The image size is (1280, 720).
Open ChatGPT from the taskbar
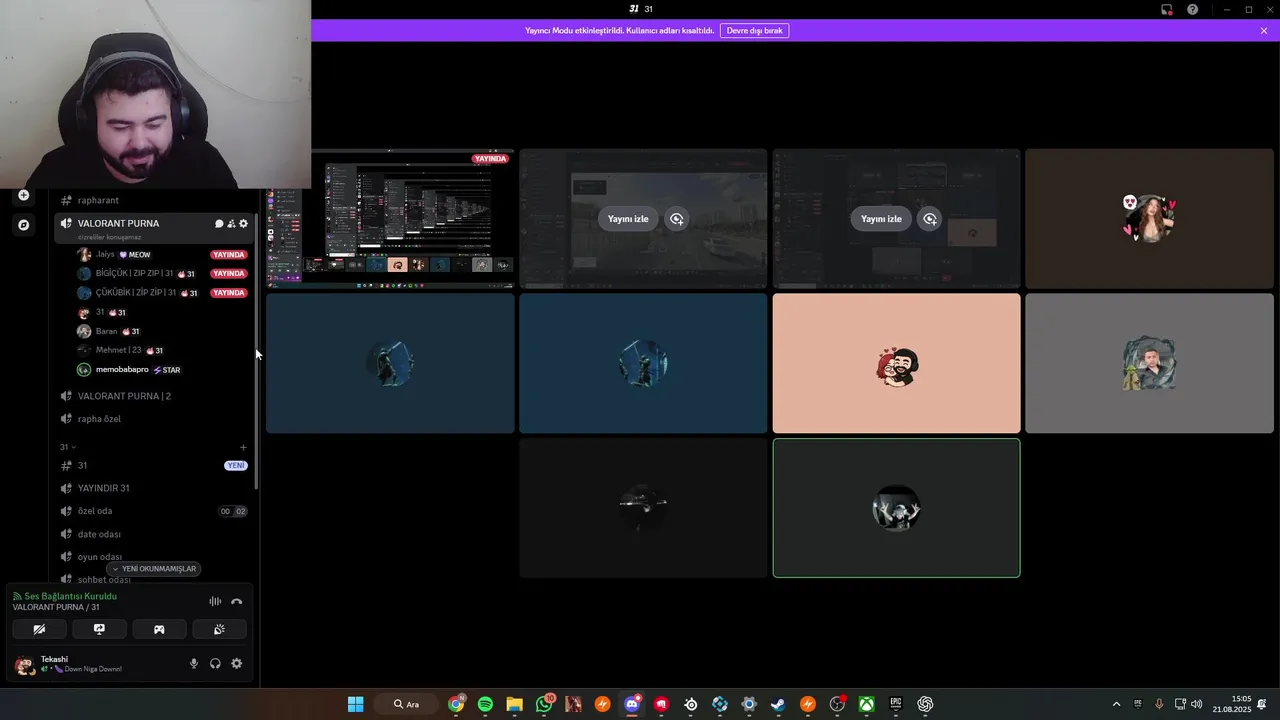925,704
